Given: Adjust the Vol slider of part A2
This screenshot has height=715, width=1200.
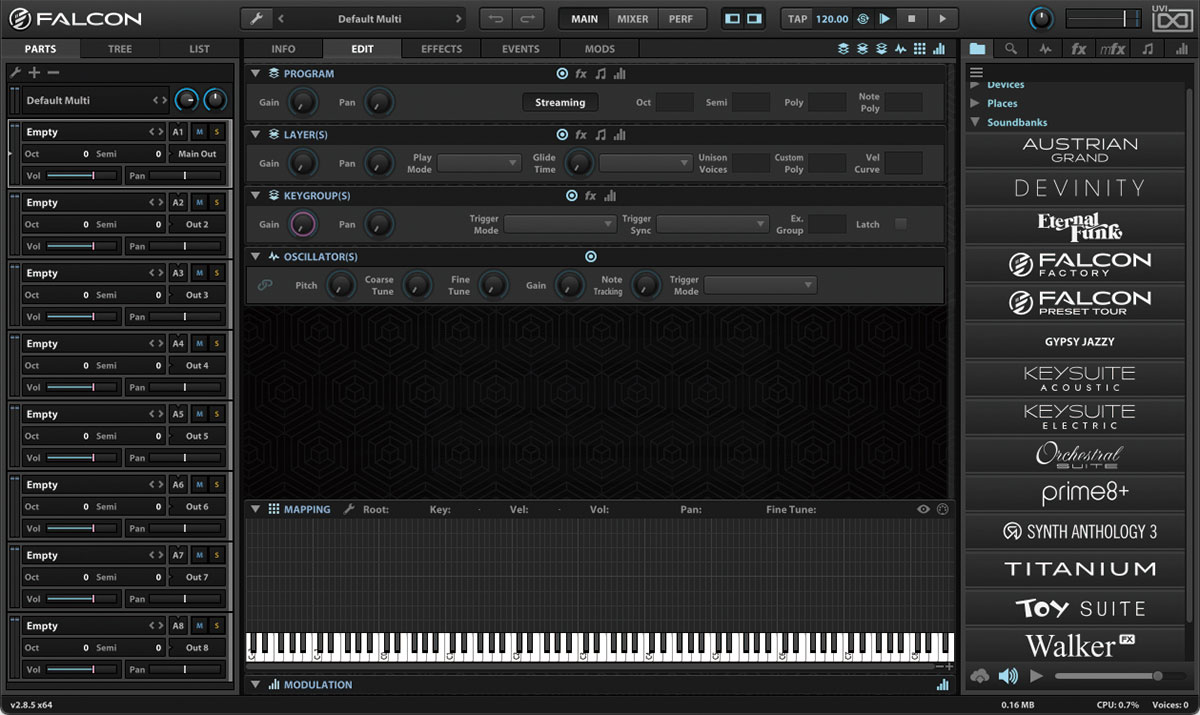Looking at the screenshot, I should click(x=82, y=246).
